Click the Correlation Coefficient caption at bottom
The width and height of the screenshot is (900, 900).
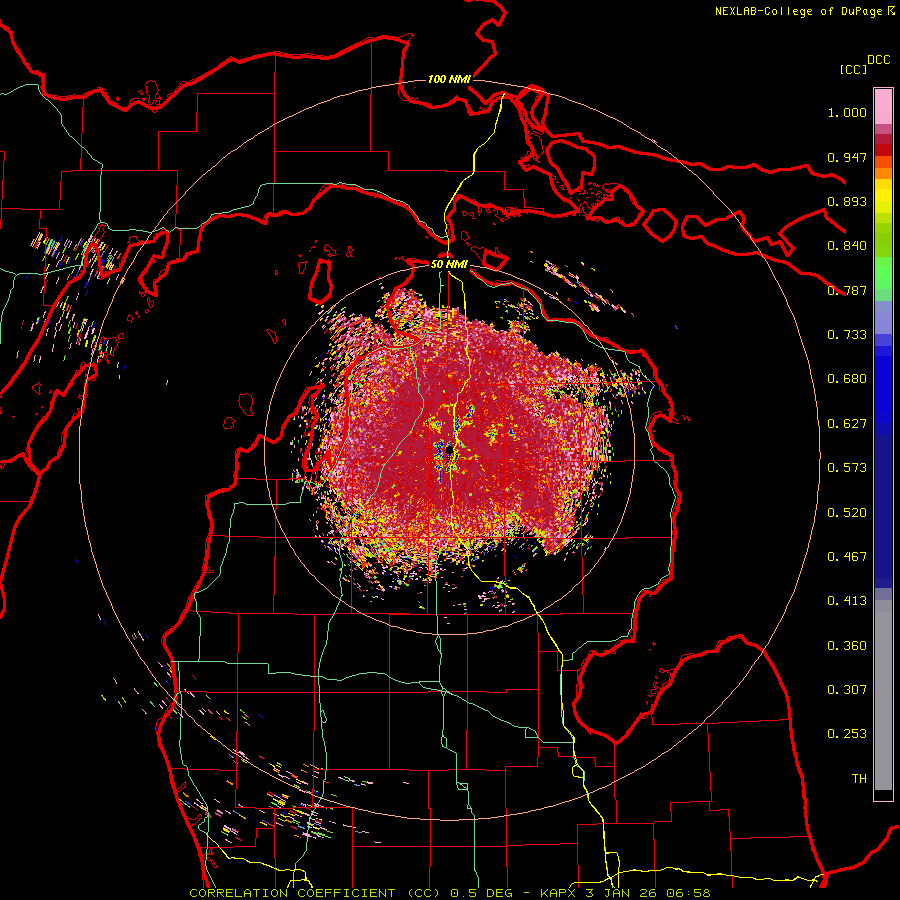point(450,893)
